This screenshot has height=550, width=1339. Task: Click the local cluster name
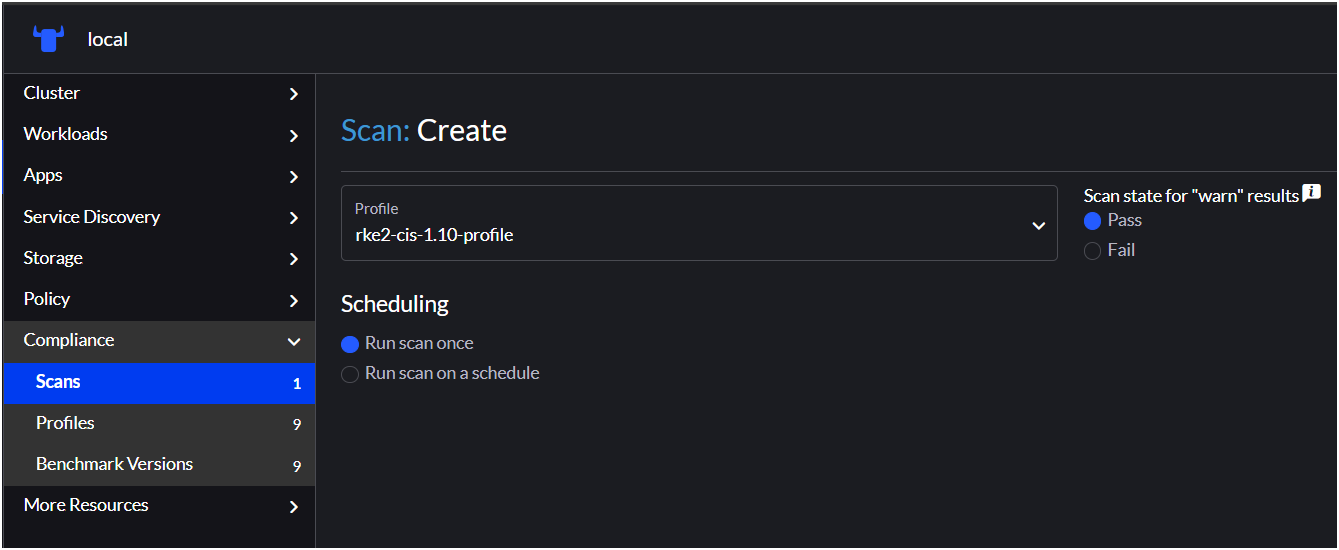[108, 40]
